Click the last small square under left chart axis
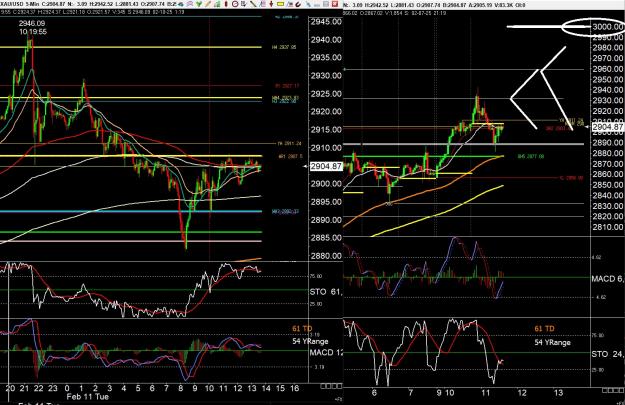The height and width of the screenshot is (405, 625). pyautogui.click(x=340, y=386)
